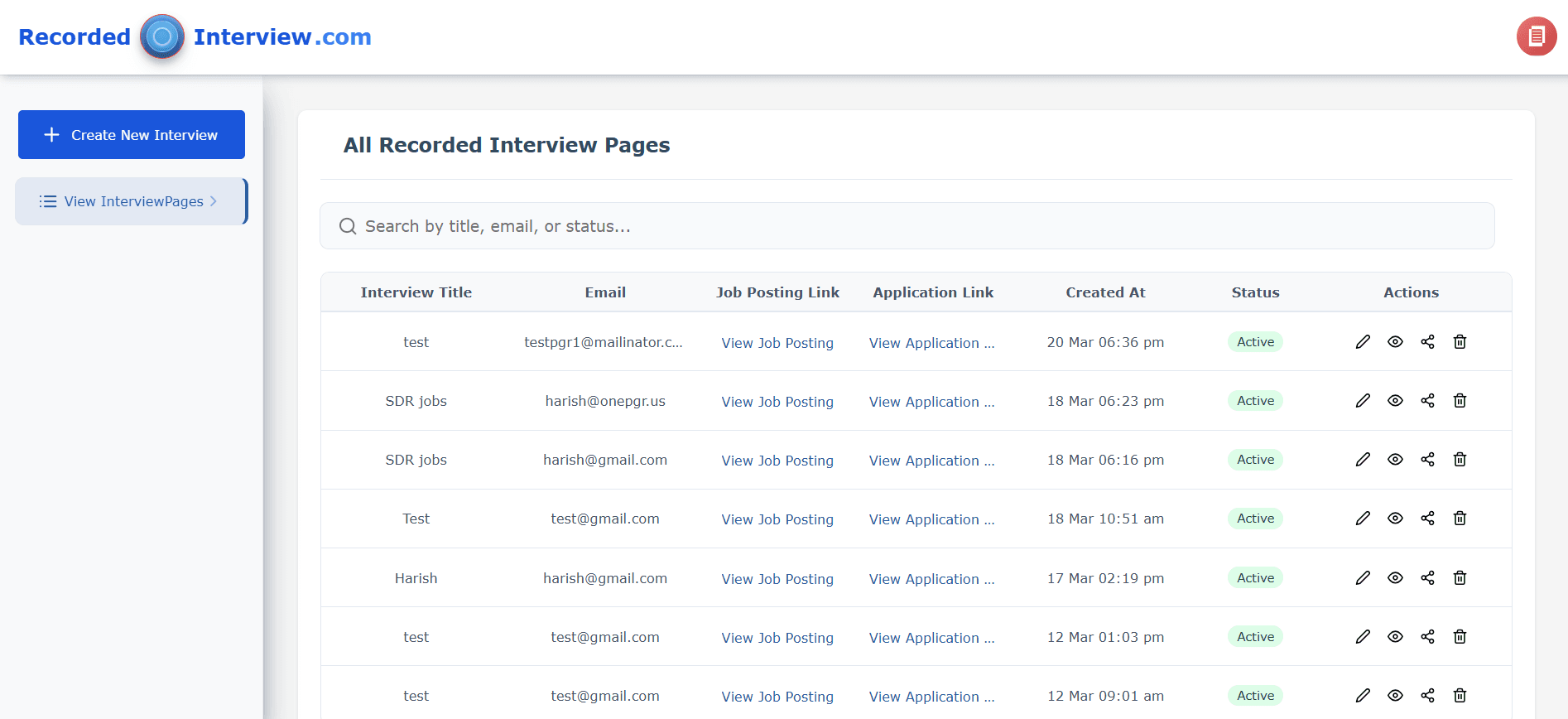
Task: Preview the Harish interview with eye icon
Action: click(1395, 578)
